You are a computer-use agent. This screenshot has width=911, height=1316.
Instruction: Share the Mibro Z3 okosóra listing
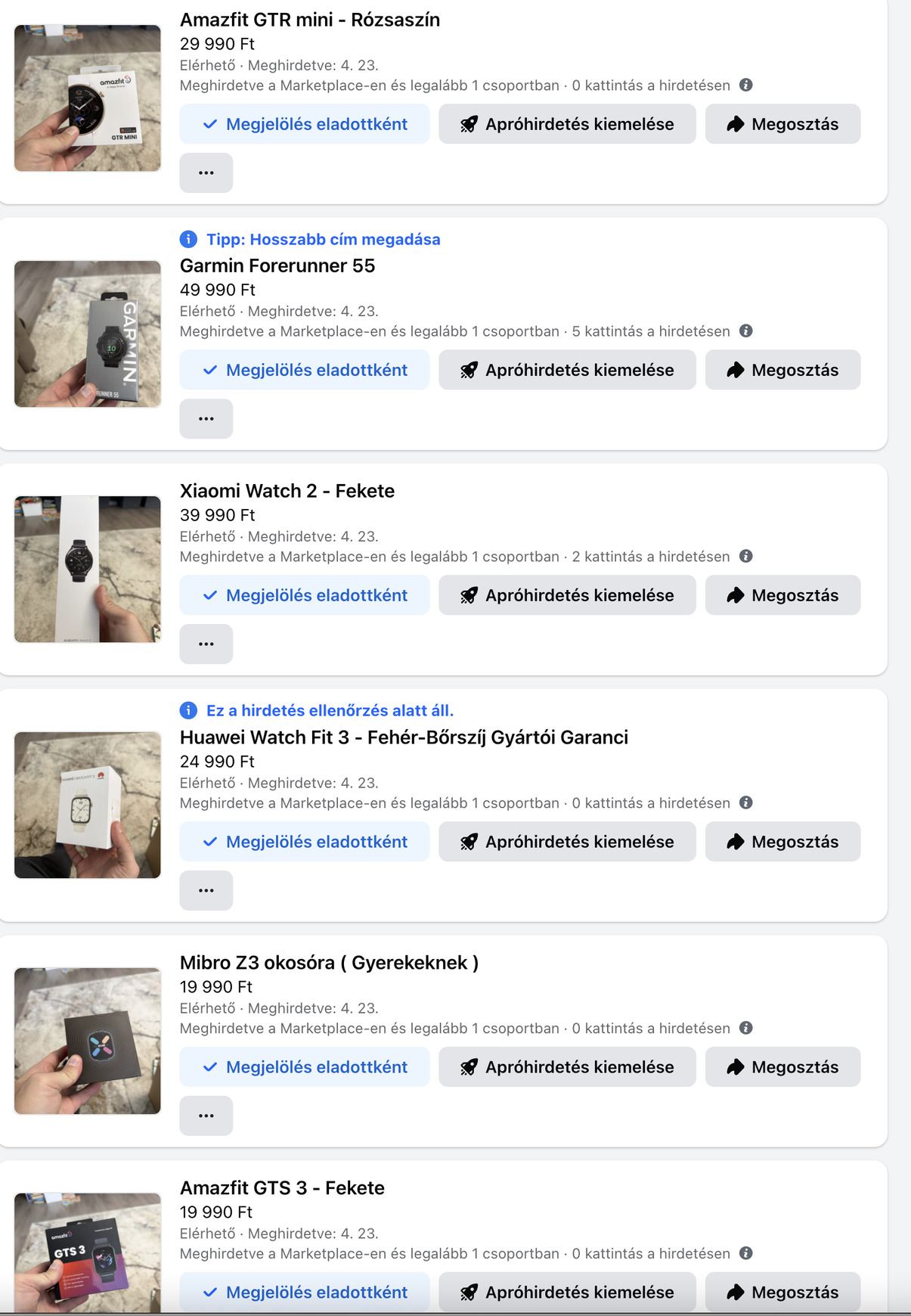coord(782,1067)
